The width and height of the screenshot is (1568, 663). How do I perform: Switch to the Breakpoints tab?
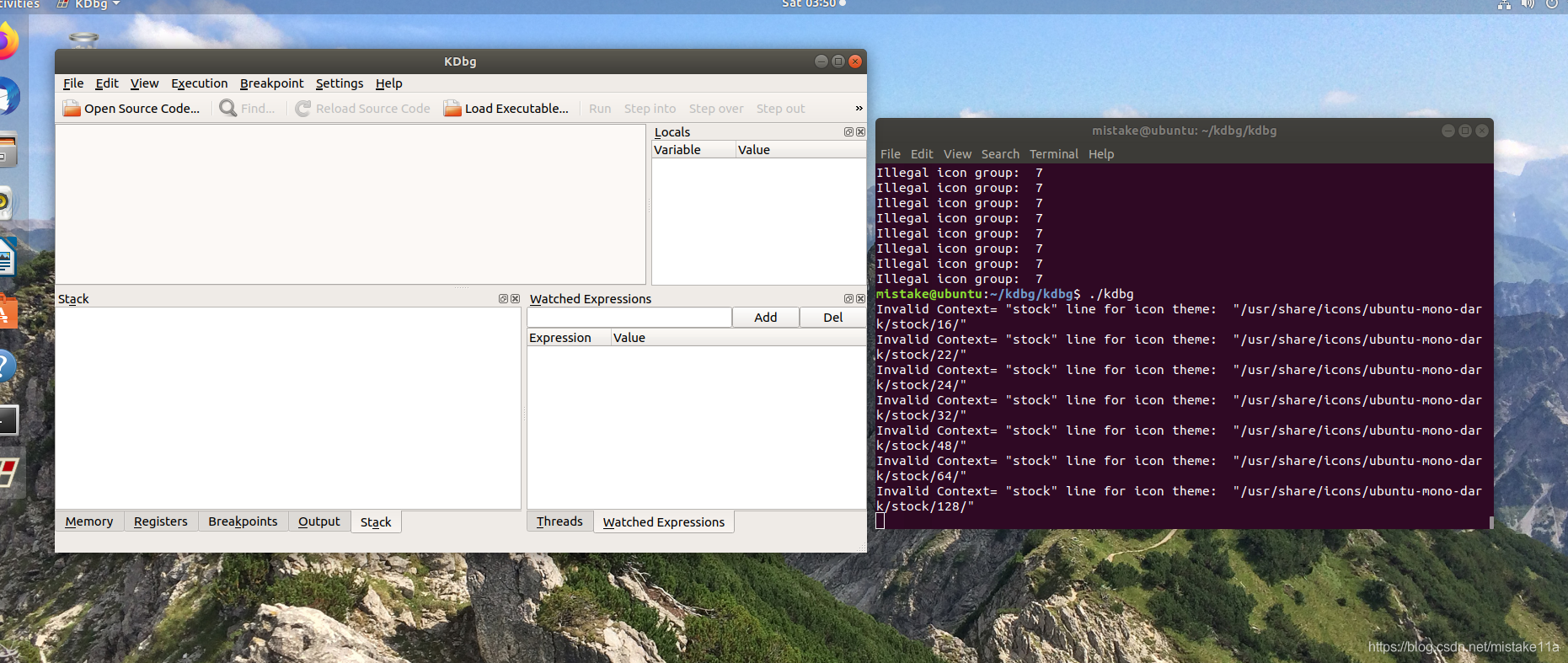click(243, 521)
